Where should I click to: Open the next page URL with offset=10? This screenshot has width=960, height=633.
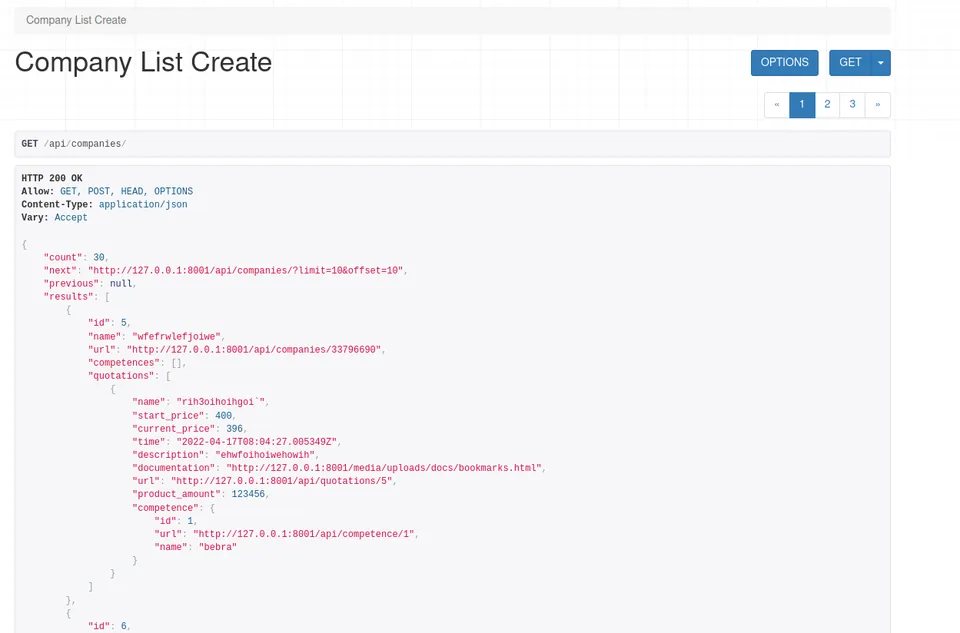coord(246,271)
